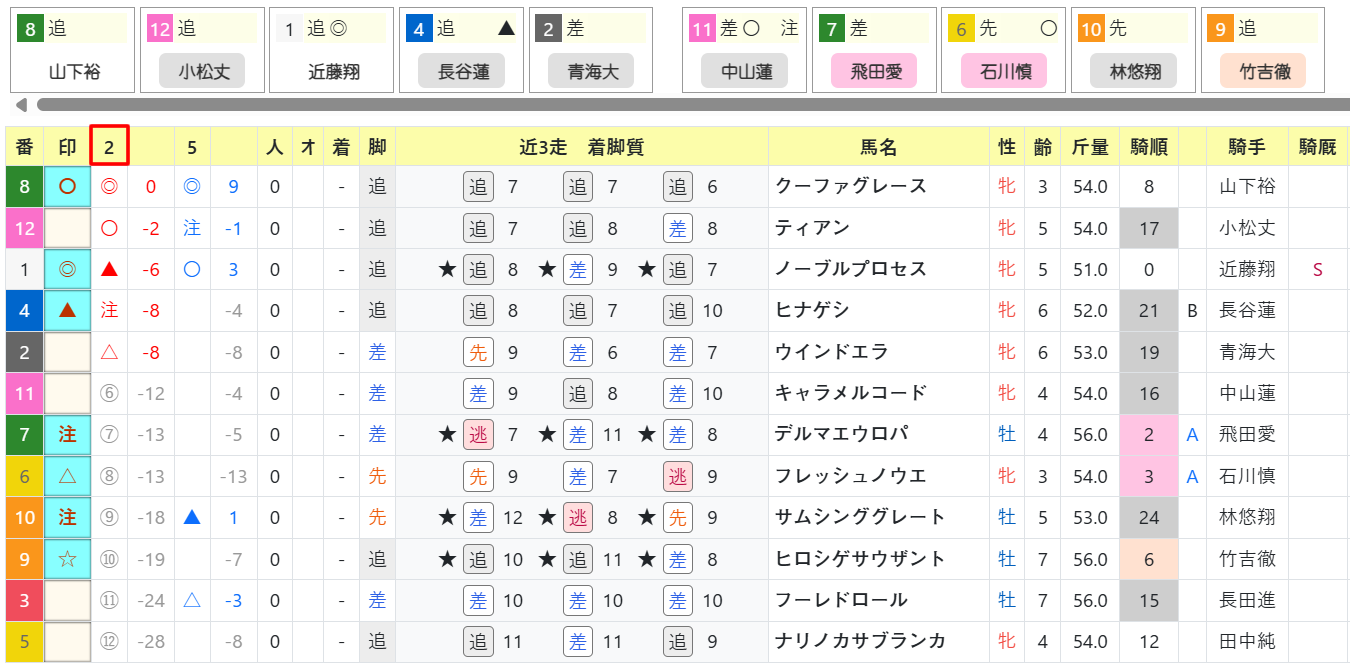Select jockey button 小松丈 in top cards
This screenshot has height=664, width=1350.
click(202, 71)
